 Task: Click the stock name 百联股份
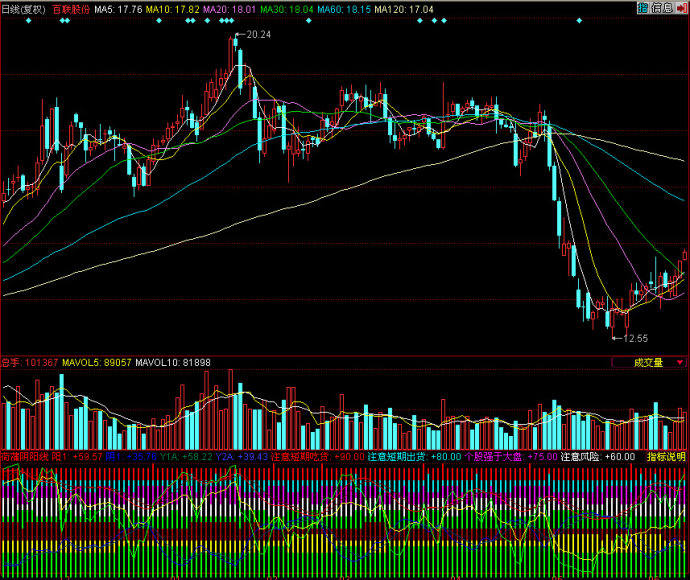pos(71,9)
